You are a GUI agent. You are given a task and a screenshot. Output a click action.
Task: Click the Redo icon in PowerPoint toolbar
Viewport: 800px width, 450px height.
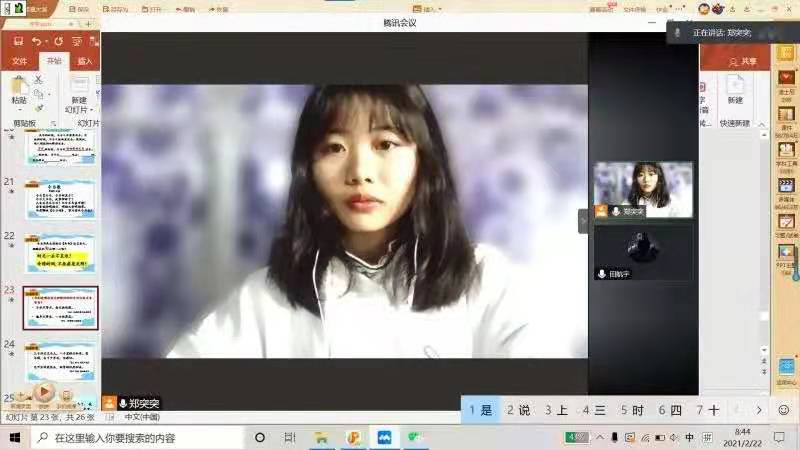pos(58,41)
